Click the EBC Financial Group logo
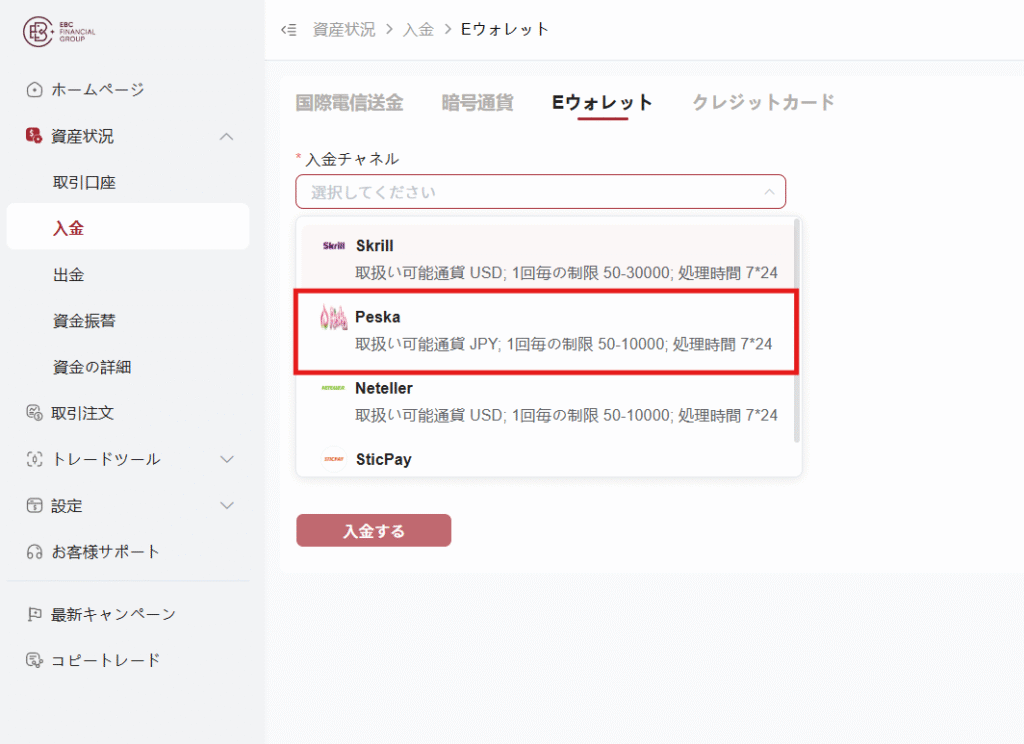The width and height of the screenshot is (1024, 744). click(60, 32)
